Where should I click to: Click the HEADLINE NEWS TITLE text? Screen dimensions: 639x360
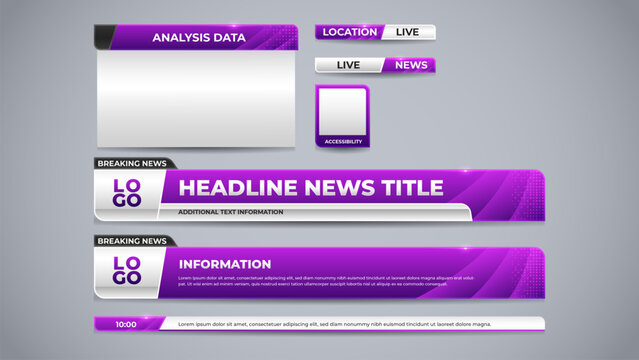(311, 188)
